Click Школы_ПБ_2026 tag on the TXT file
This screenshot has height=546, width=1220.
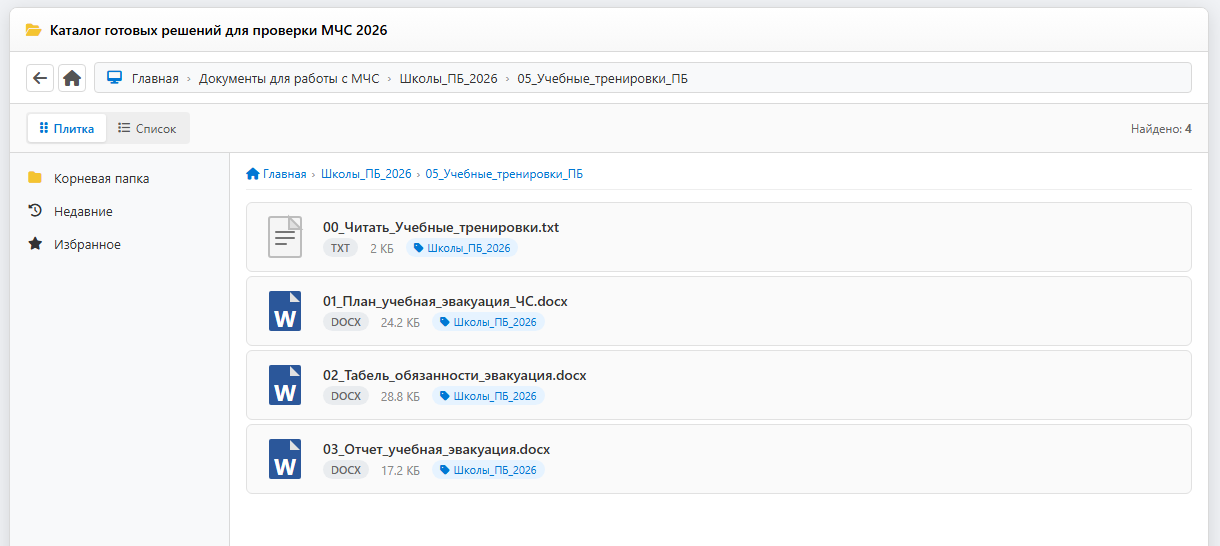pos(461,248)
